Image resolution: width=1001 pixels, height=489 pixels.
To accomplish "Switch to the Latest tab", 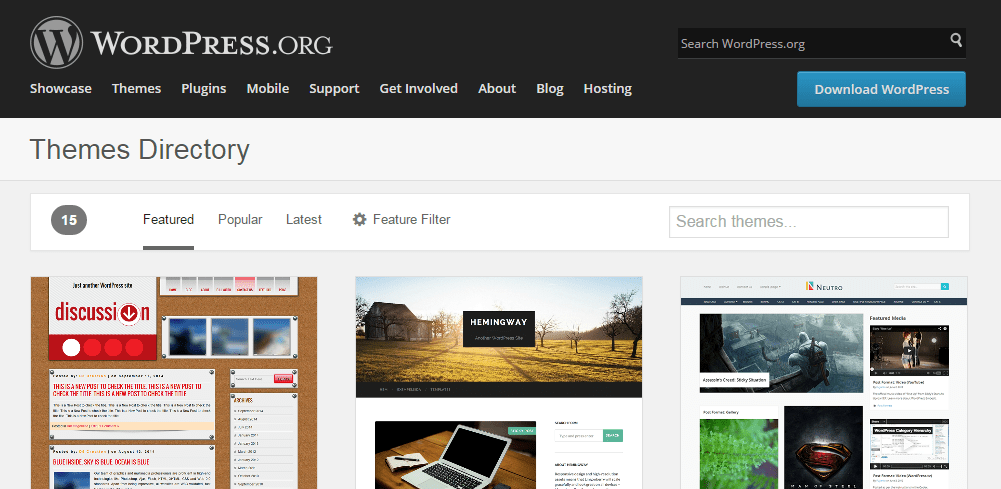I will click(303, 220).
